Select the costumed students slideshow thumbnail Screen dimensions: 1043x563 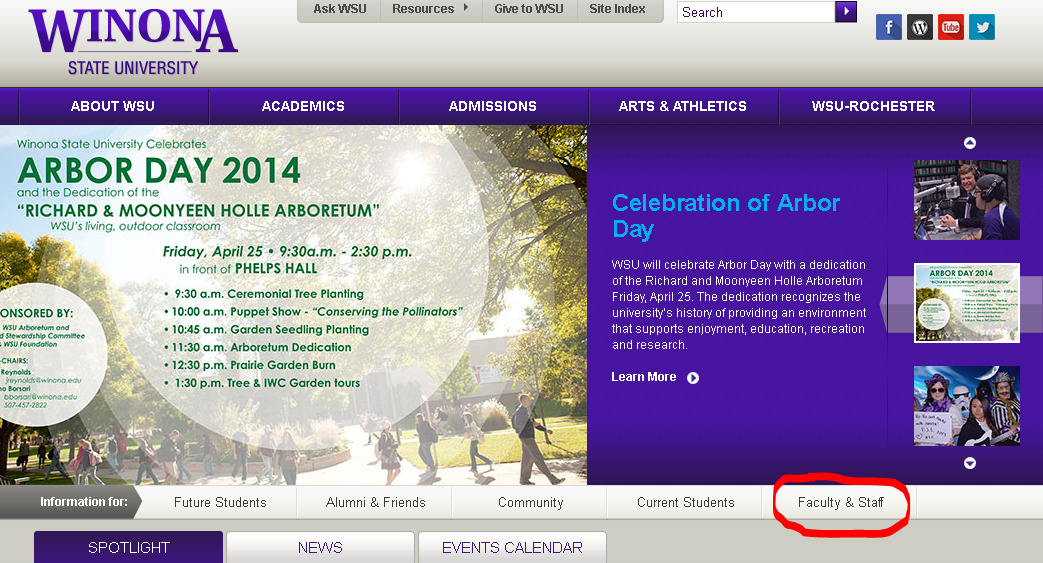(966, 405)
